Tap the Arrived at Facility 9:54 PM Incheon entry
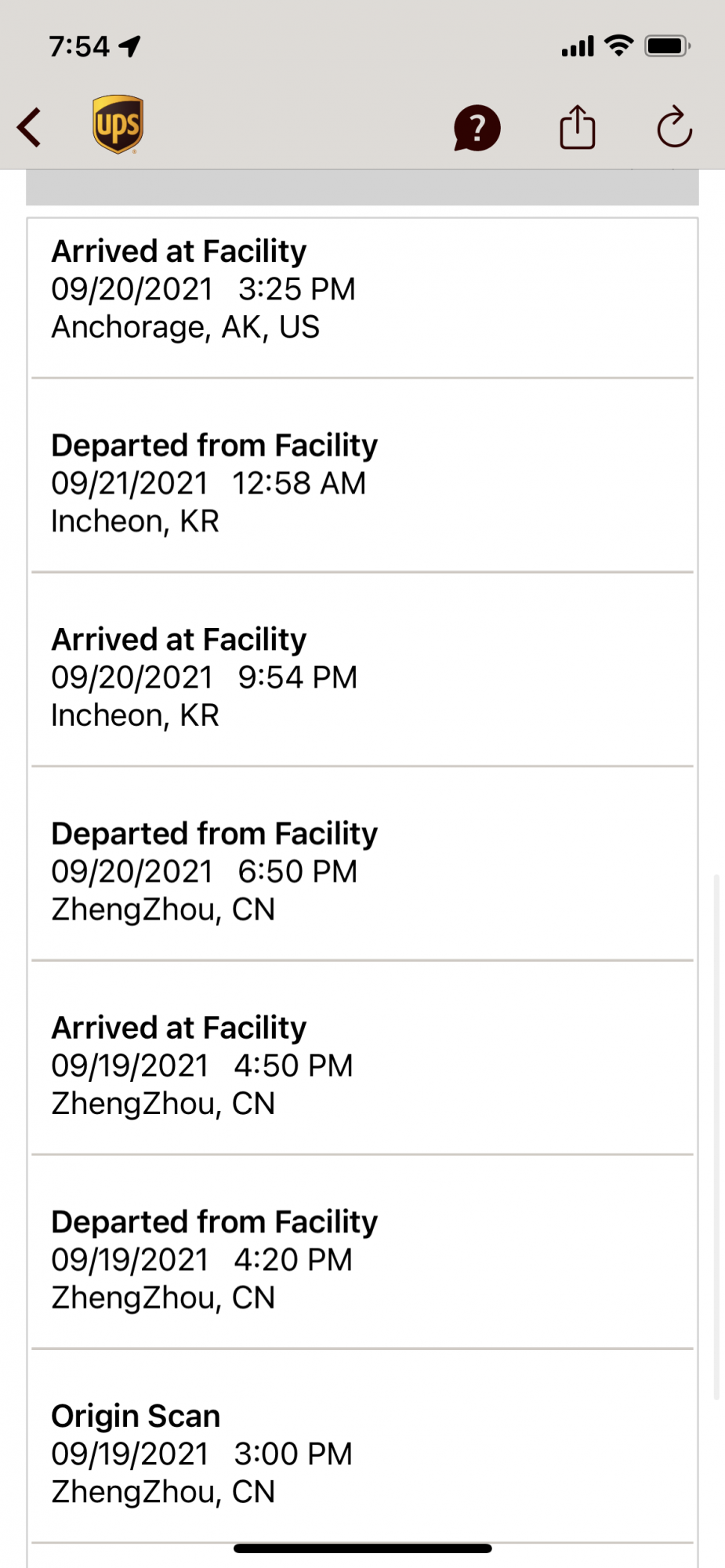 click(x=361, y=677)
